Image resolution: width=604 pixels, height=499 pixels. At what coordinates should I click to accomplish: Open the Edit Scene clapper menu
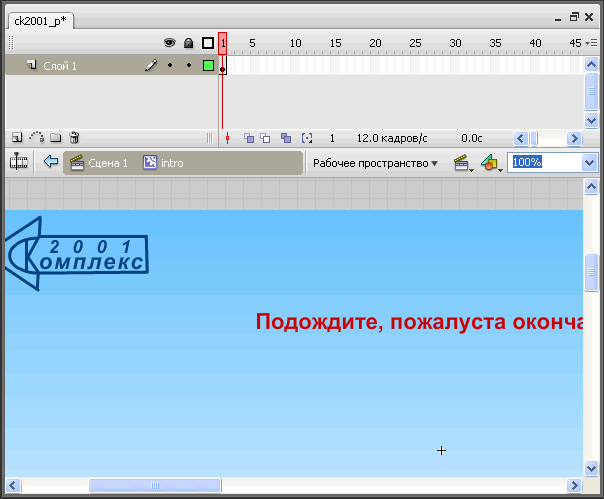pos(463,163)
